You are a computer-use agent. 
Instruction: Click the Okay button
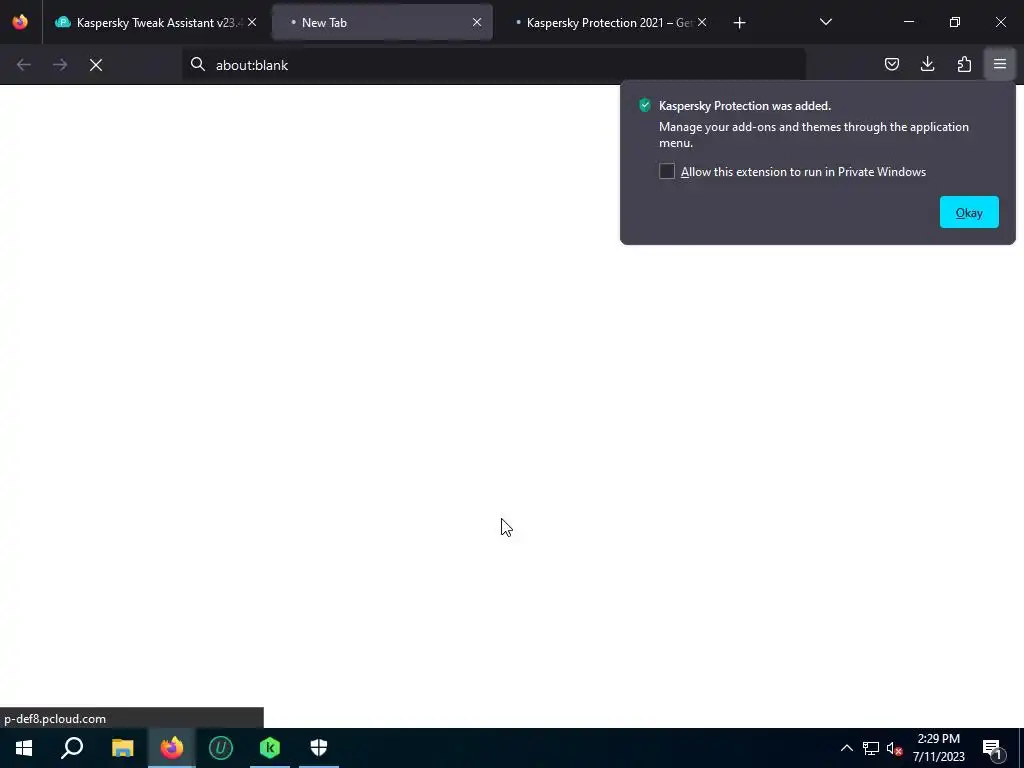coord(969,212)
